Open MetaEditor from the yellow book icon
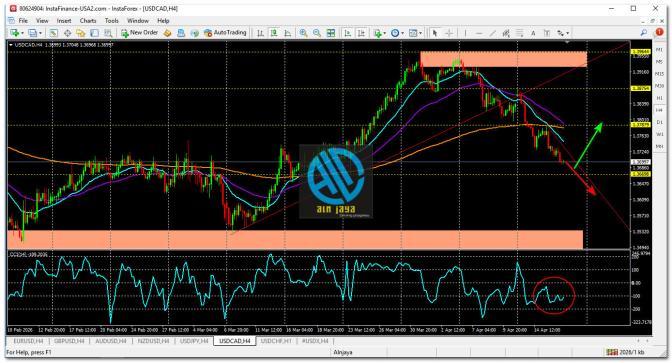 167,33
